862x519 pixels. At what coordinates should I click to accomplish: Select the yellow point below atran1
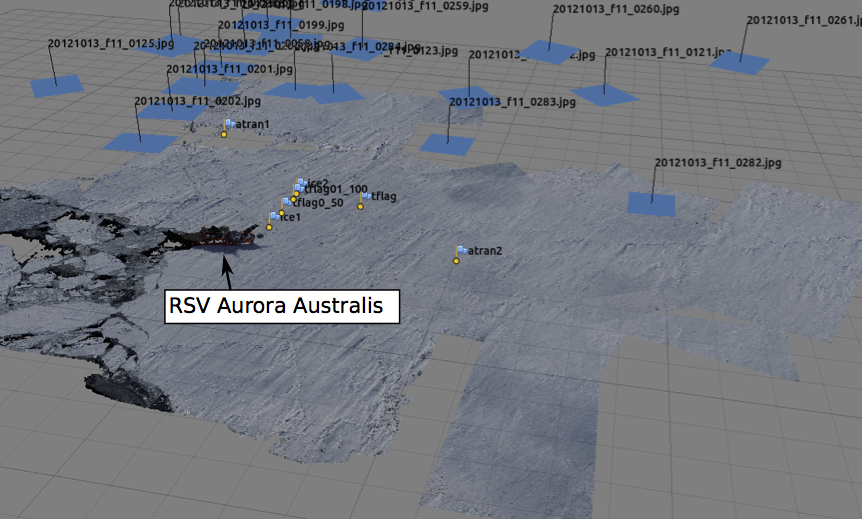pos(224,134)
